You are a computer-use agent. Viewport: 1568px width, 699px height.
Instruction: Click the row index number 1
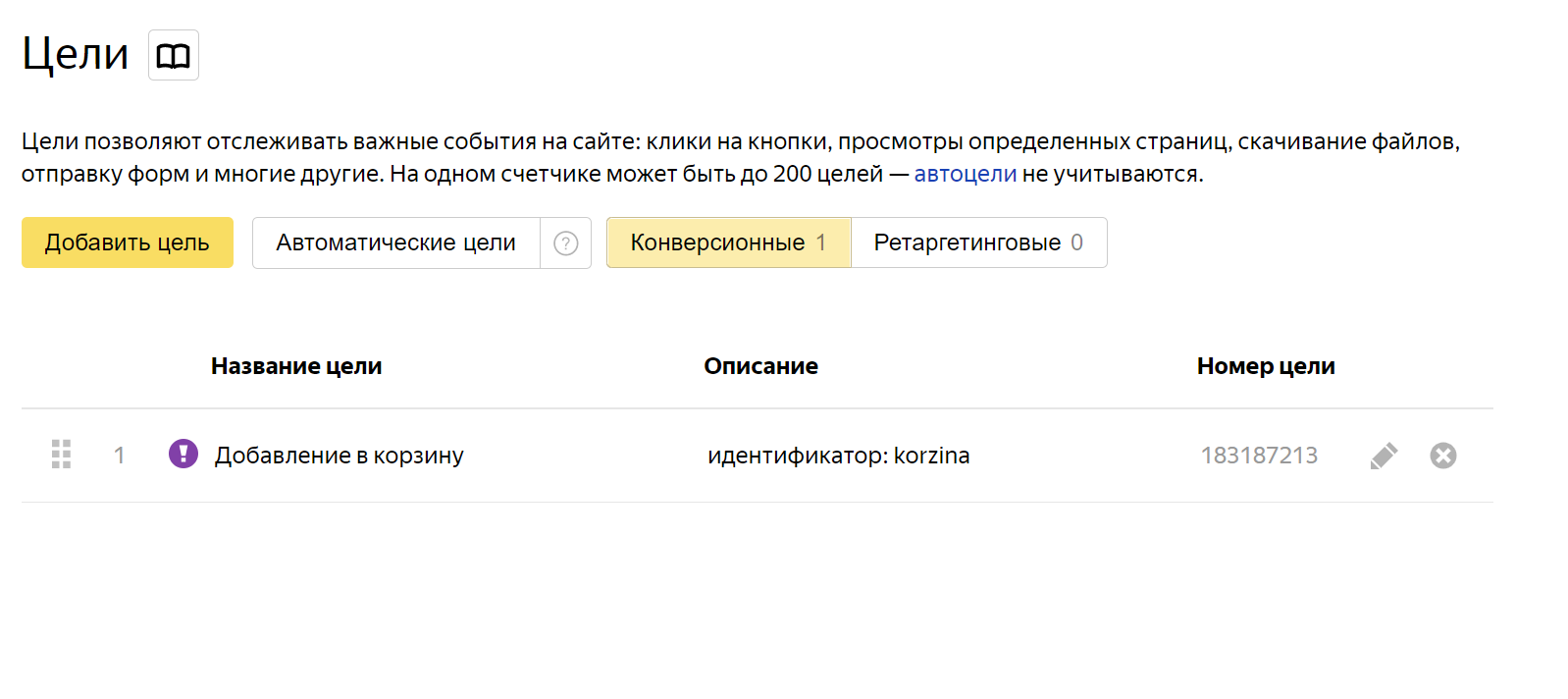click(x=120, y=456)
